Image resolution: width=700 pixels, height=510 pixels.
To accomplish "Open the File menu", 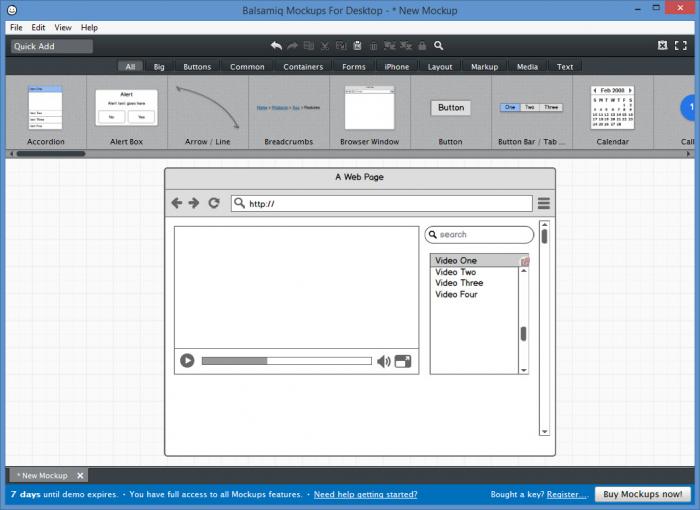I will [x=16, y=28].
